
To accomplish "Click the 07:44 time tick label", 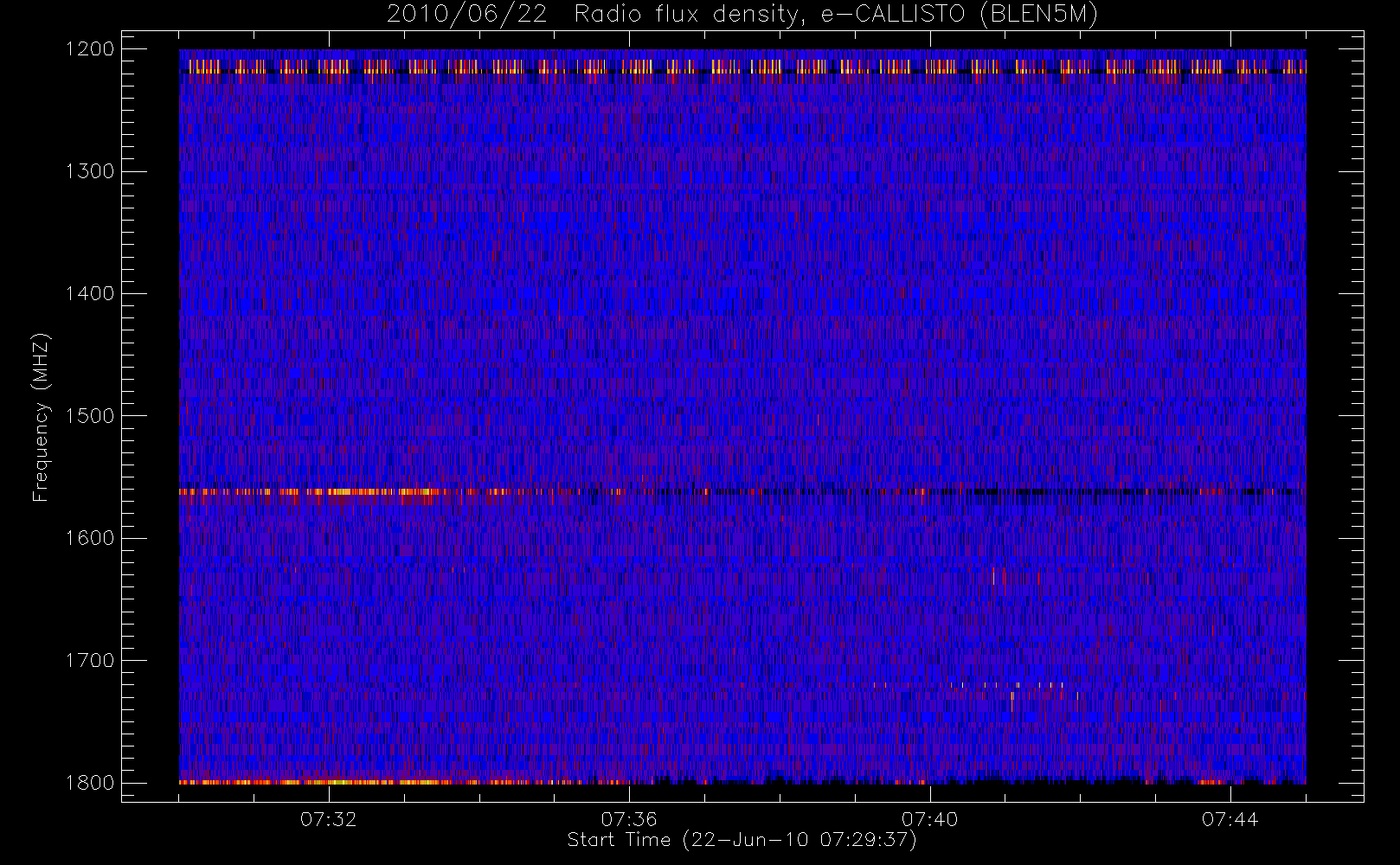I will (x=1230, y=819).
